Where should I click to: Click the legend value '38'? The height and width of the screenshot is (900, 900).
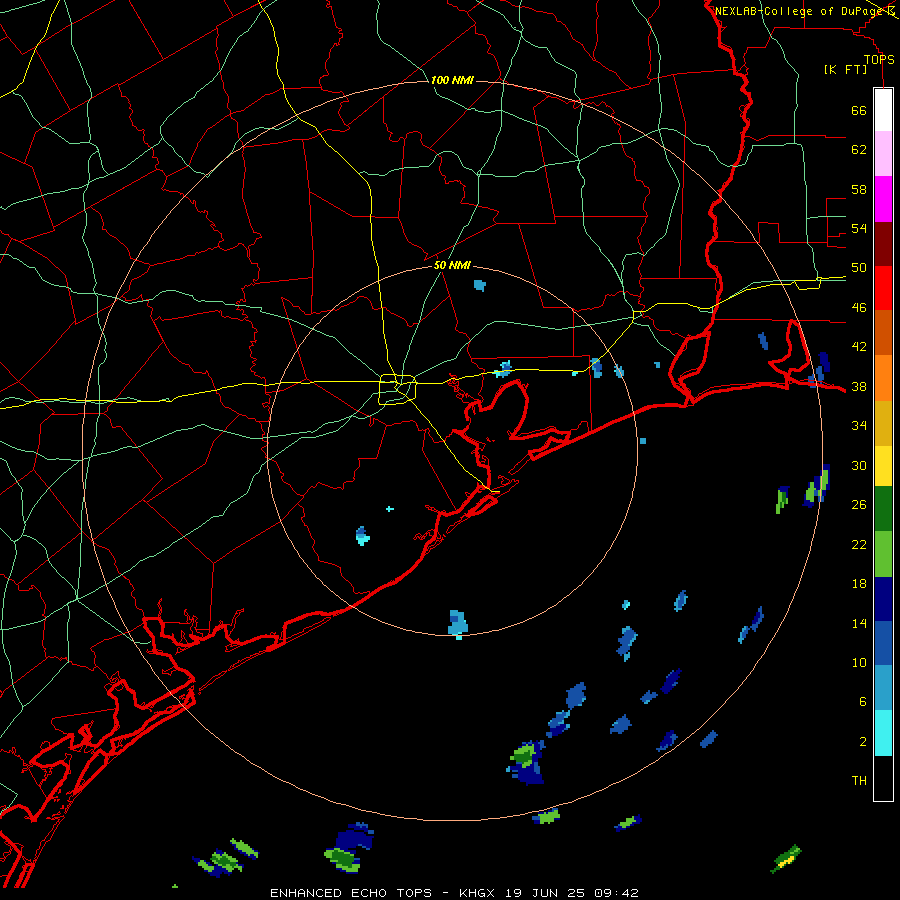coord(859,386)
